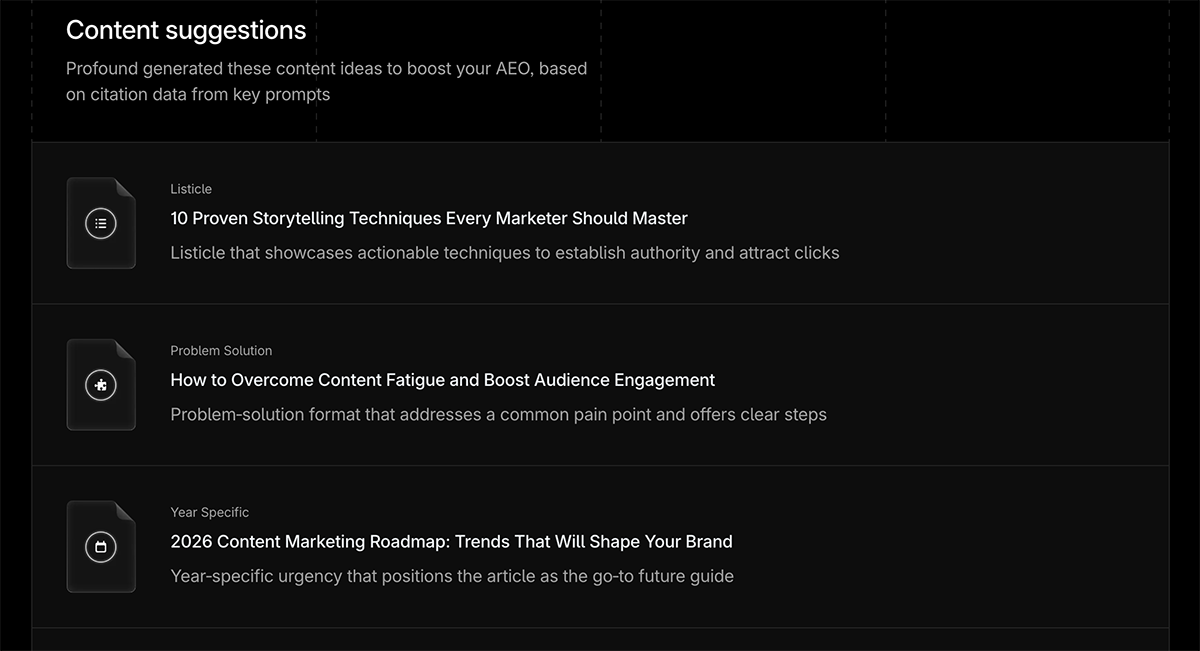The image size is (1200, 651).
Task: Open "10 Proven Storytelling Techniques Every Marketer Should Master"
Action: 428,218
